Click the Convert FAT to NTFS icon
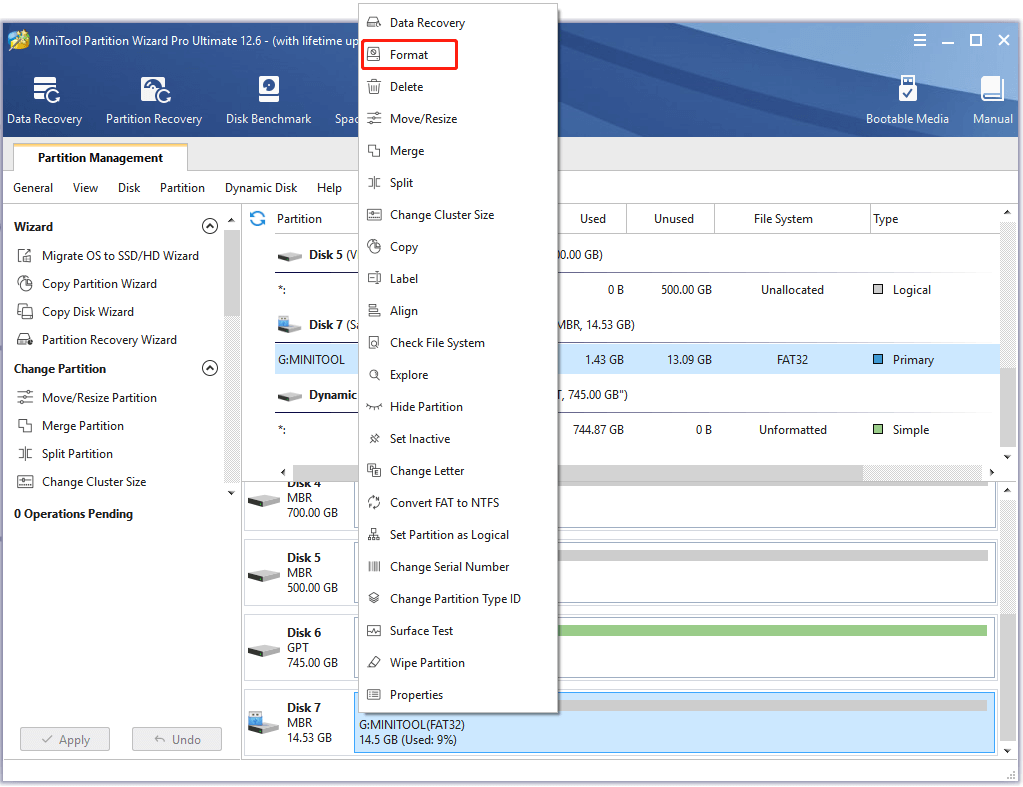Viewport: 1023px width, 787px height. 374,502
